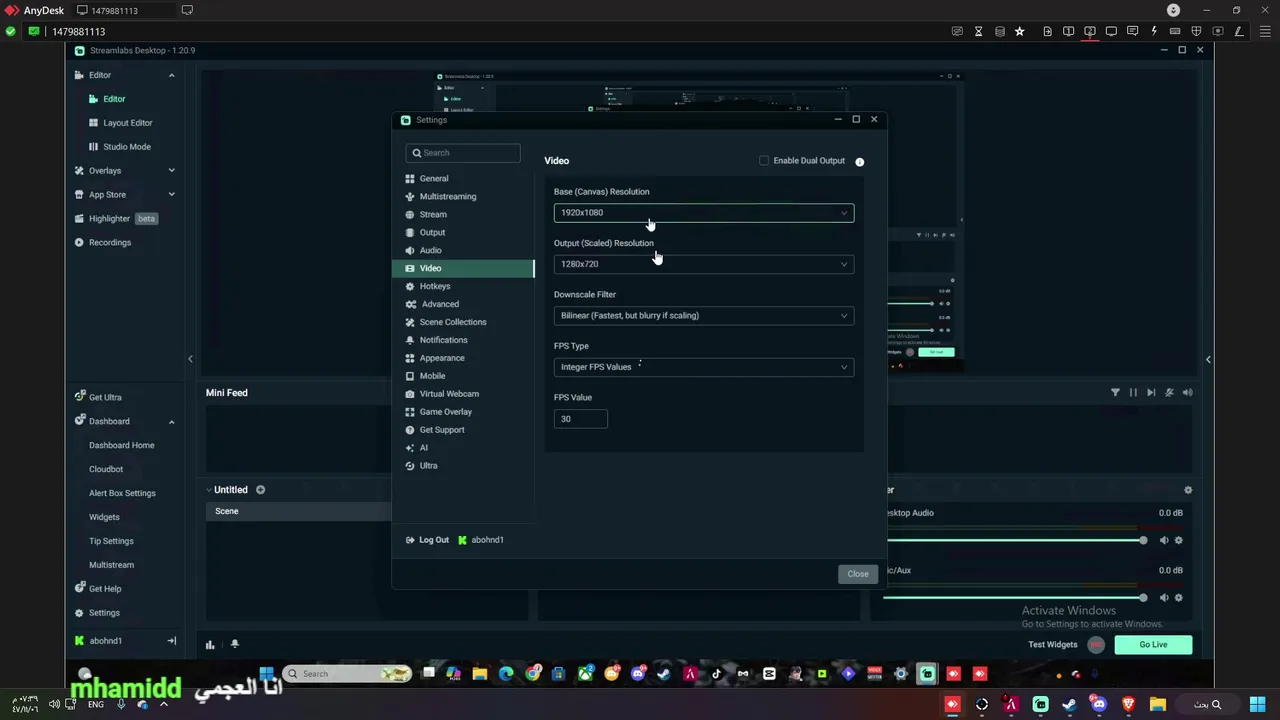Image resolution: width=1280 pixels, height=720 pixels.
Task: Add a scene collection with plus icon
Action: [x=260, y=490]
